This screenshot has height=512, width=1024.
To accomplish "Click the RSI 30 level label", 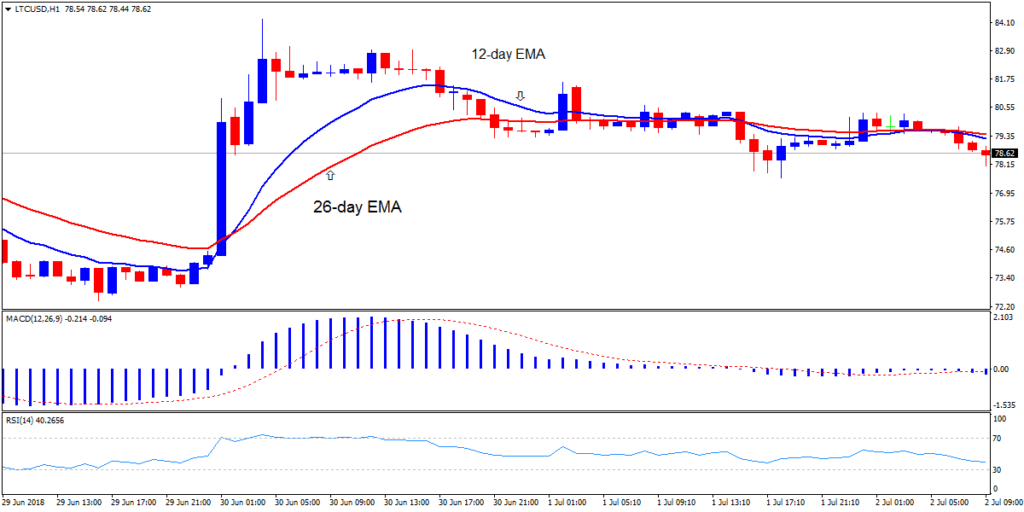I will [x=998, y=469].
